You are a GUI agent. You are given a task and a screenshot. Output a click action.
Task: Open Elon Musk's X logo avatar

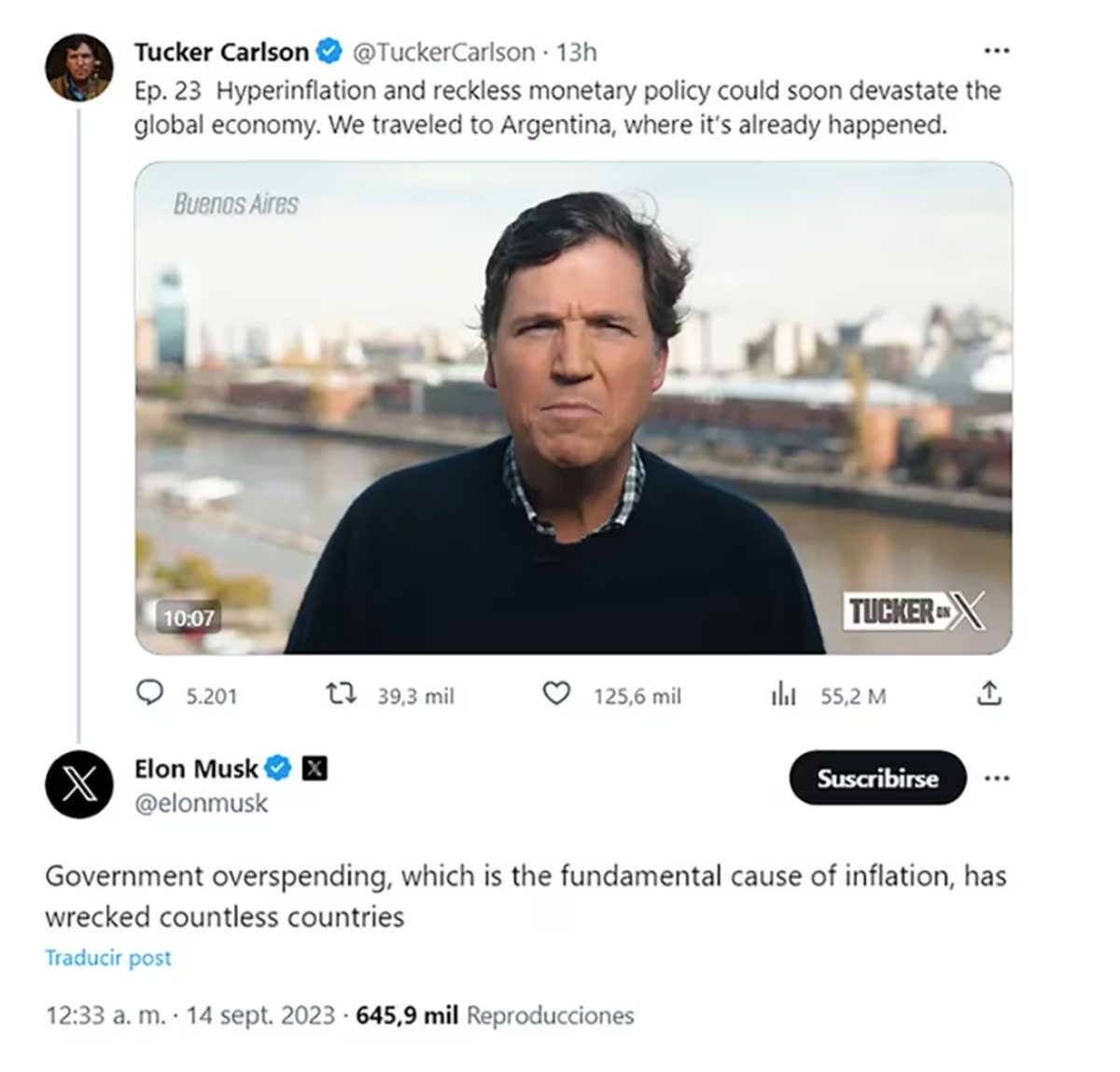[x=79, y=785]
